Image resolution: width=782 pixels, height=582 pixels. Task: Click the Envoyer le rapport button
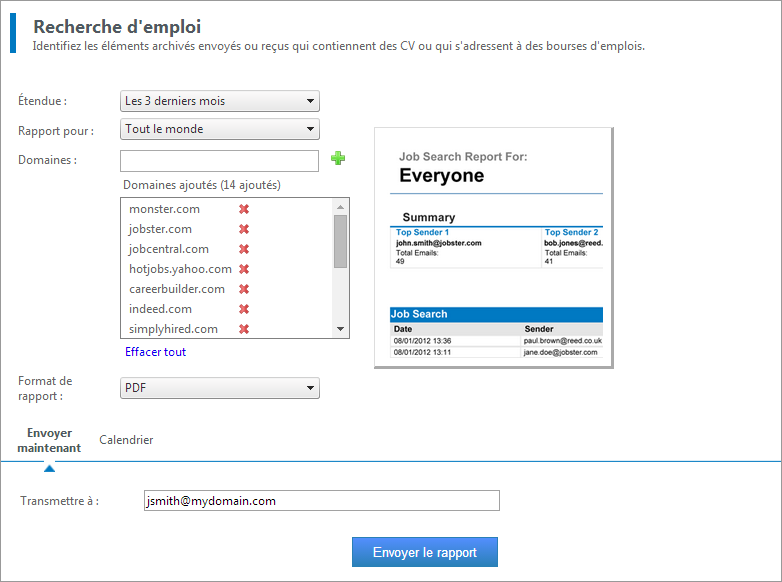click(x=425, y=552)
